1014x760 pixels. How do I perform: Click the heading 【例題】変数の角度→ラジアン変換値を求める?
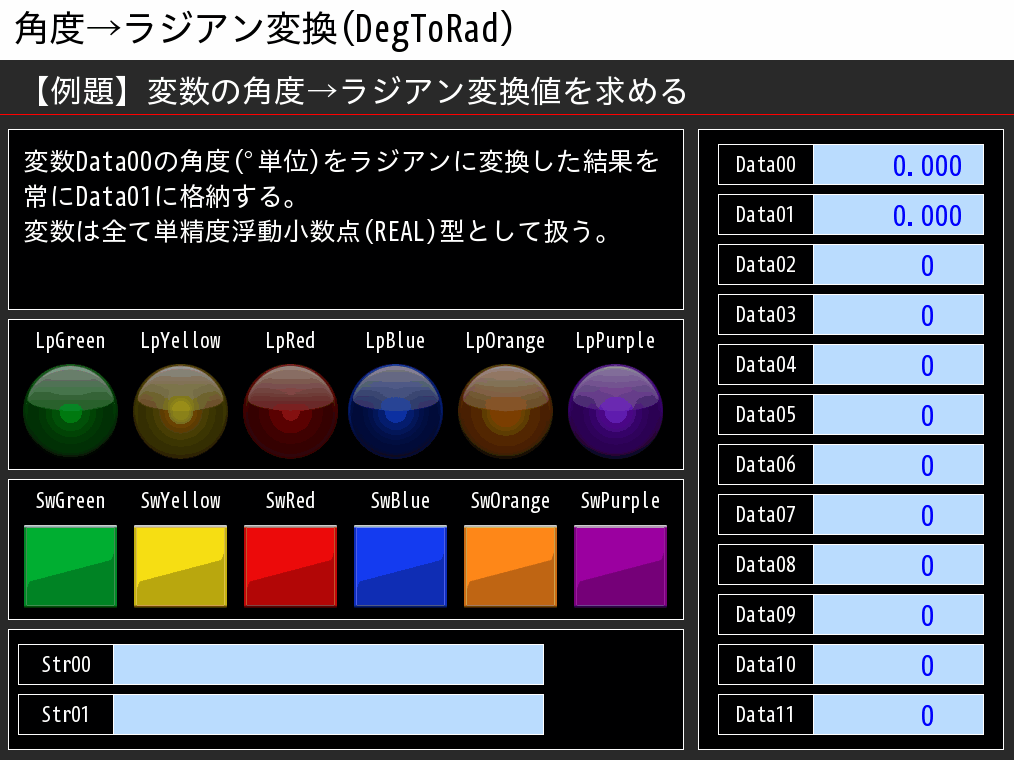[356, 91]
